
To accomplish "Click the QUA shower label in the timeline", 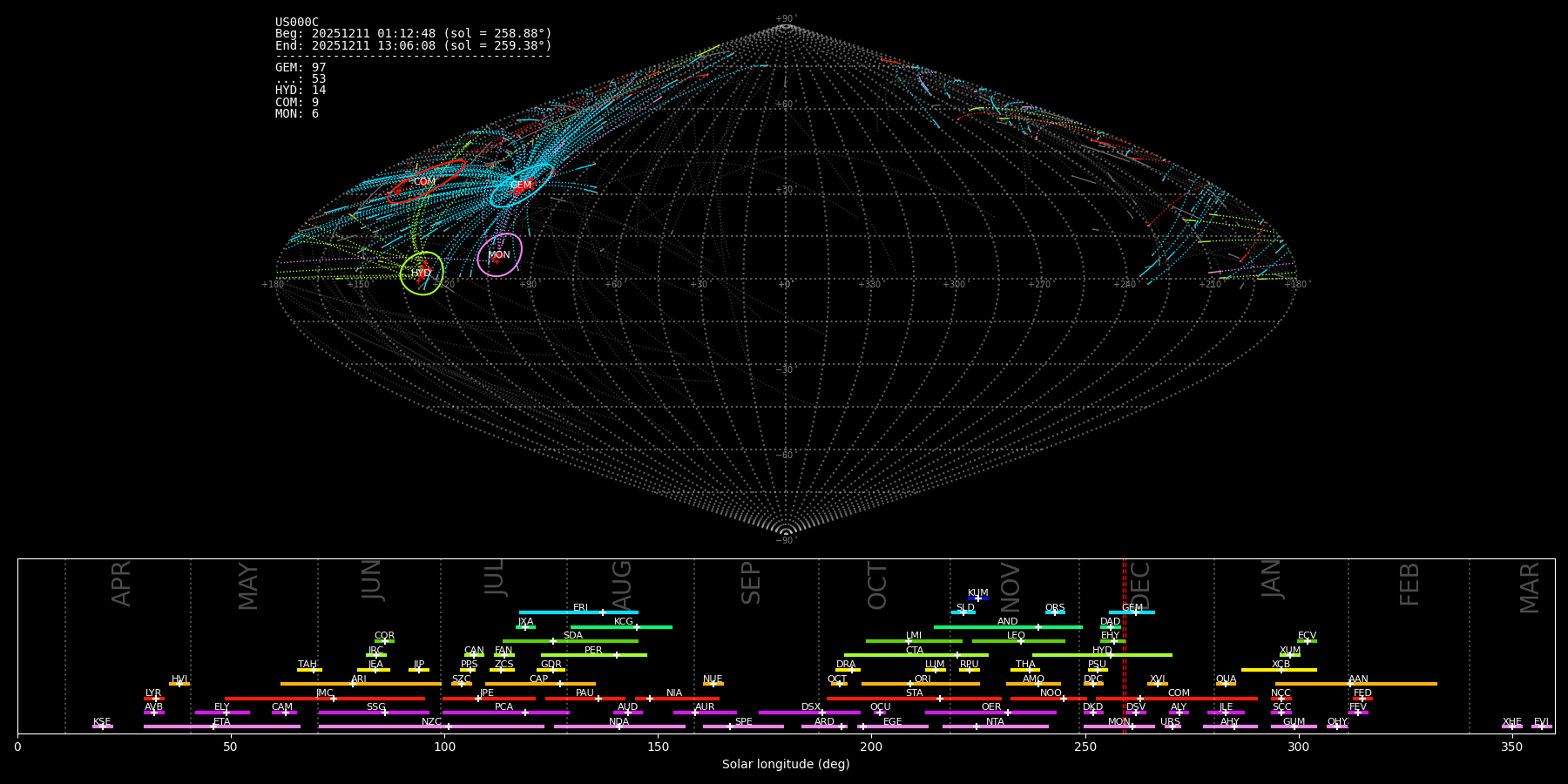I will [x=1227, y=679].
